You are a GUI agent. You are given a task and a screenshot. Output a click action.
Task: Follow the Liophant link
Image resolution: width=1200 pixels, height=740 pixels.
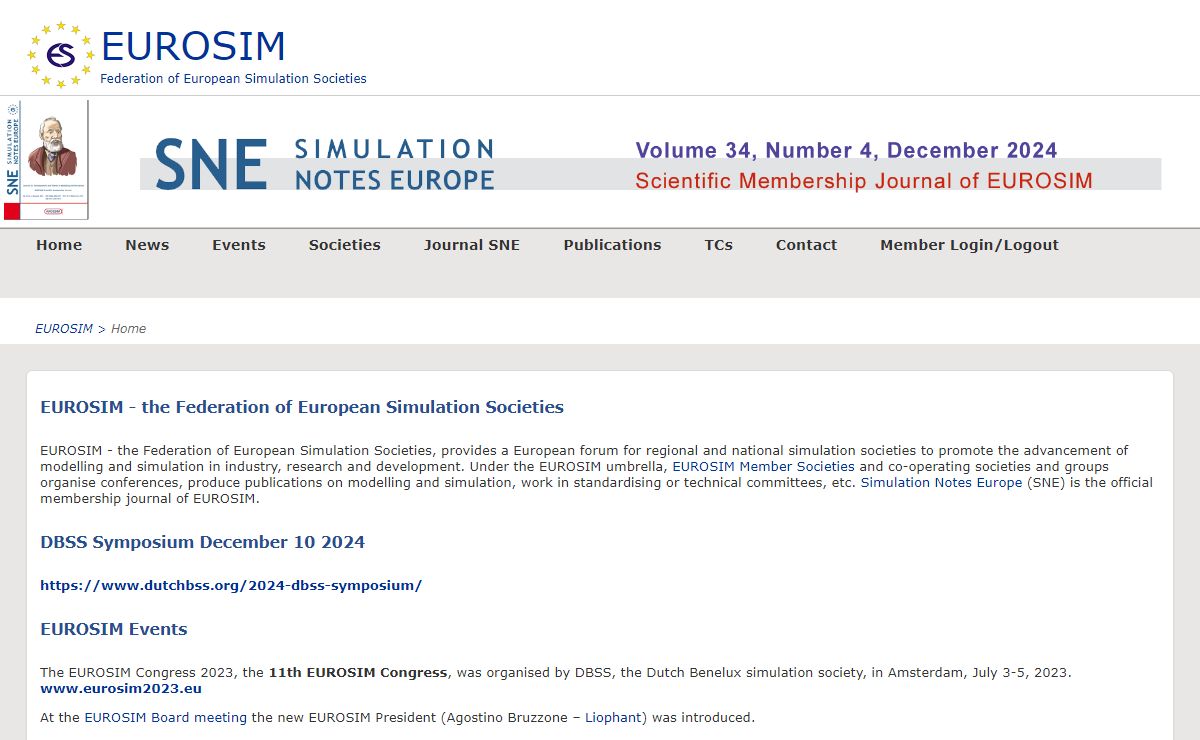(x=612, y=717)
